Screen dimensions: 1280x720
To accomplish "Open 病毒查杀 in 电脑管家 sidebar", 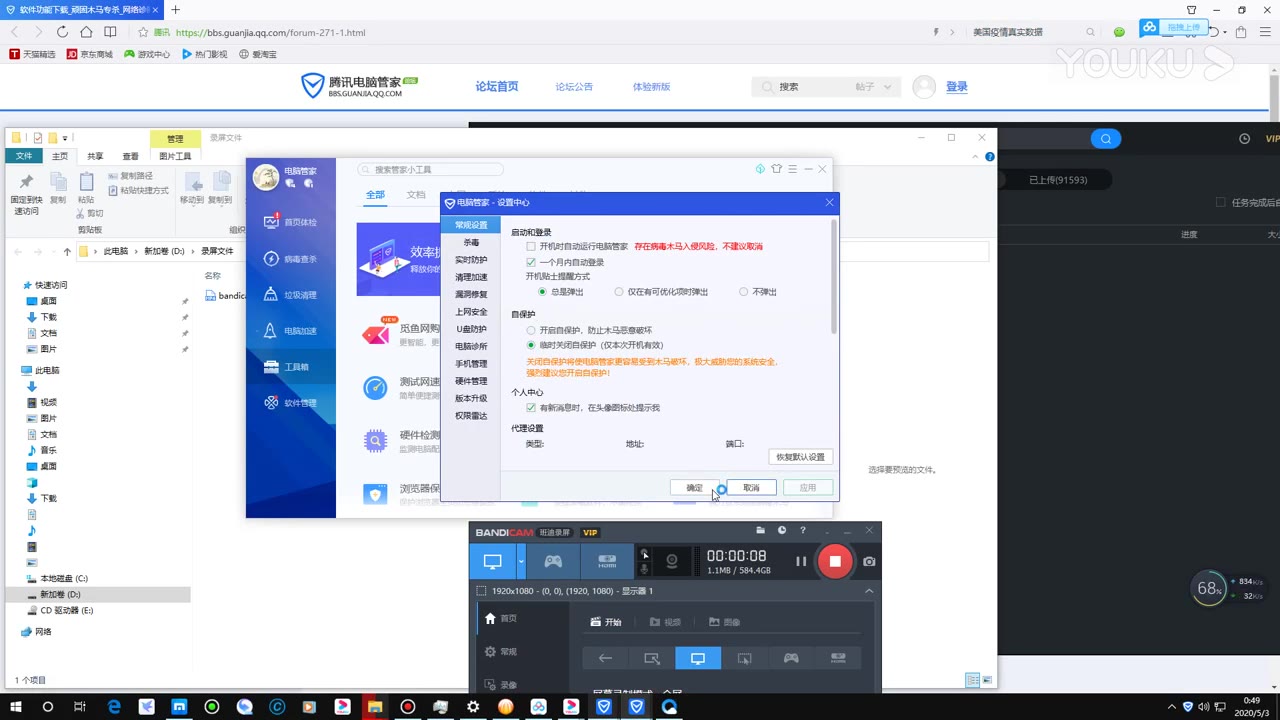I will coord(292,259).
